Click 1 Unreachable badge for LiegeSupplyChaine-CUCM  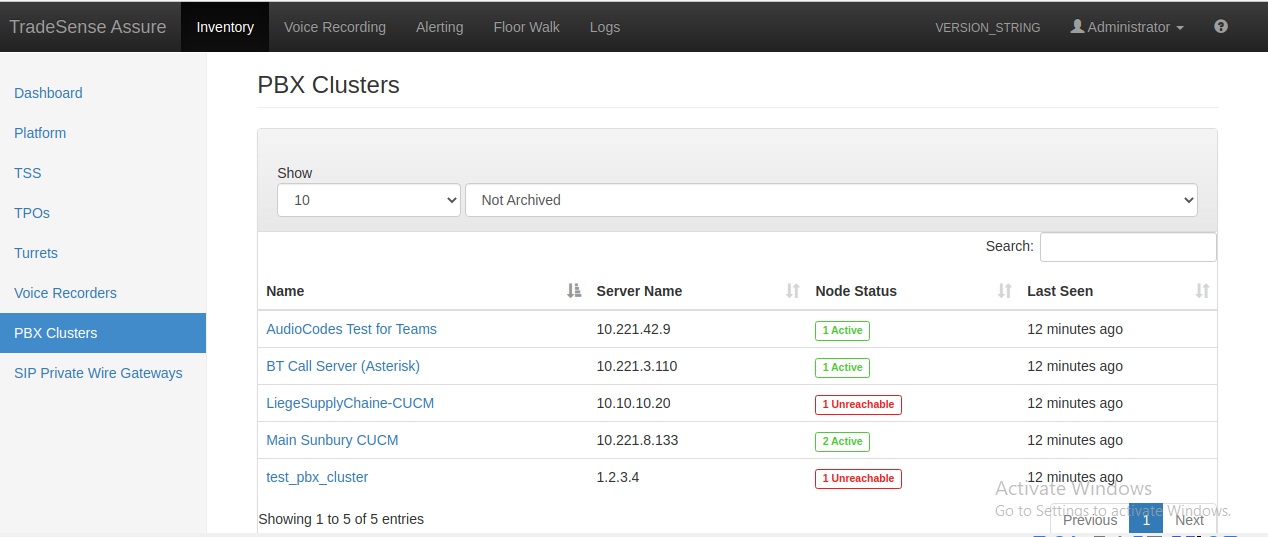(x=858, y=404)
